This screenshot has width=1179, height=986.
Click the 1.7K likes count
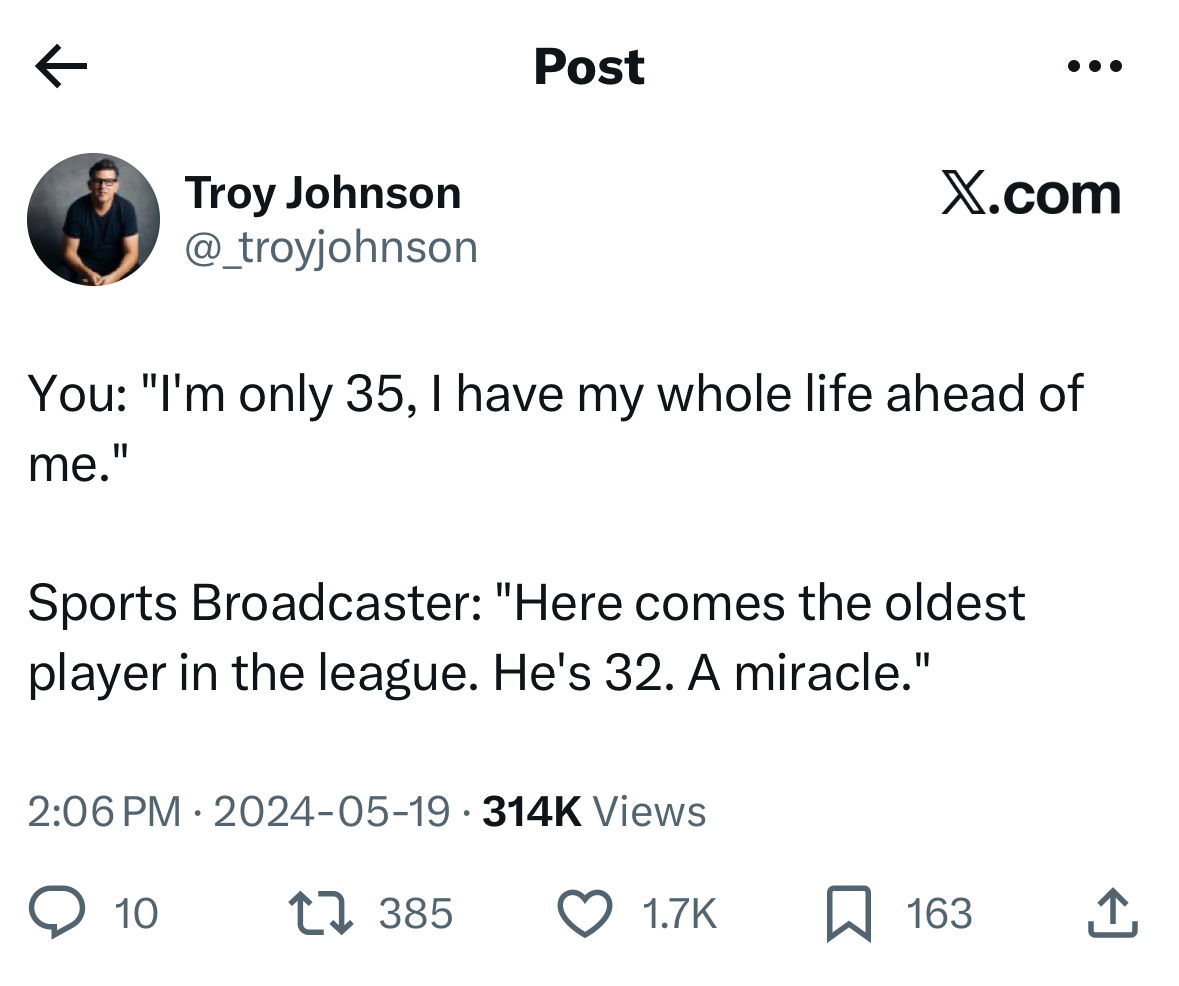click(677, 914)
